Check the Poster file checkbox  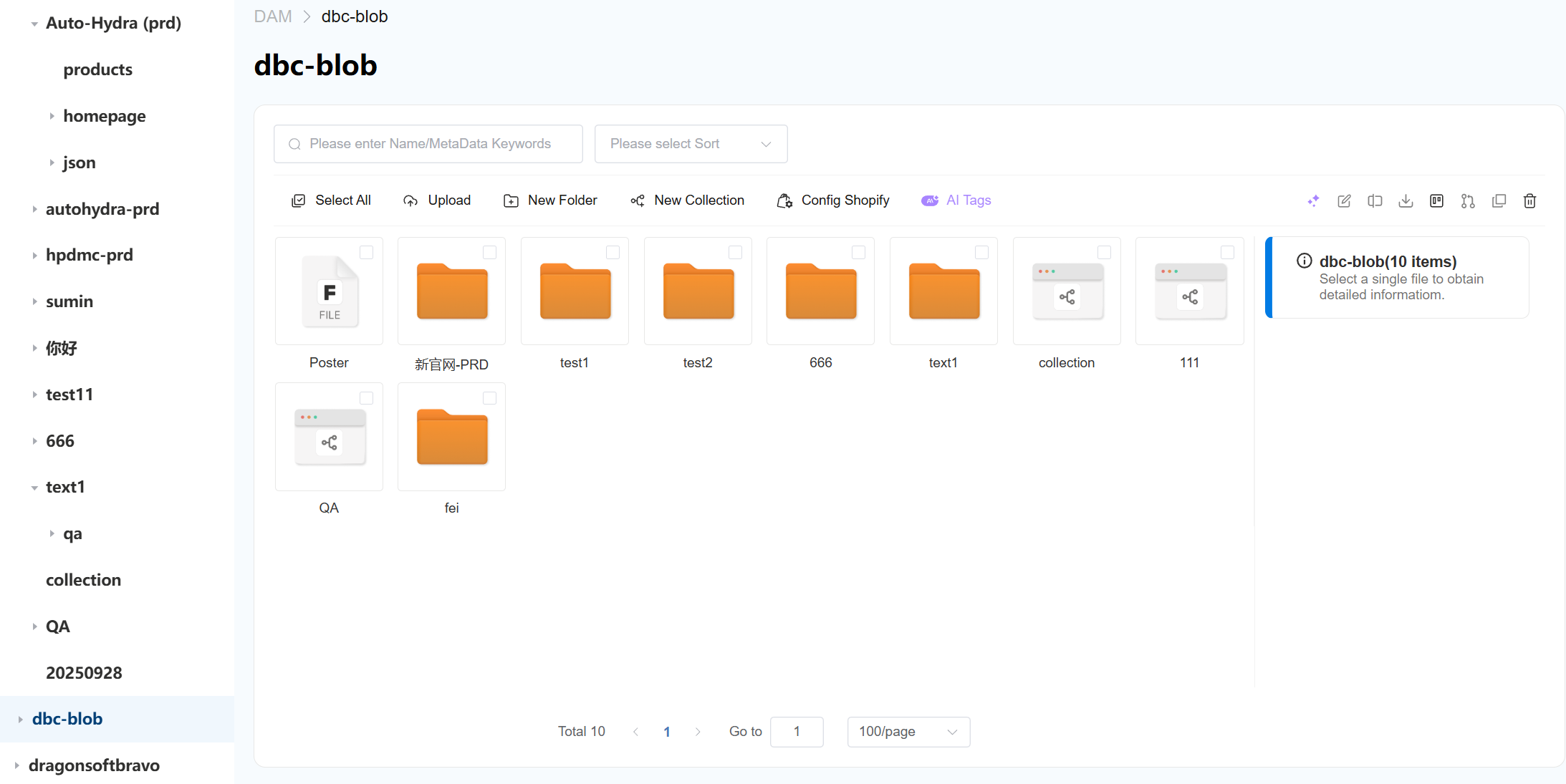(x=366, y=253)
